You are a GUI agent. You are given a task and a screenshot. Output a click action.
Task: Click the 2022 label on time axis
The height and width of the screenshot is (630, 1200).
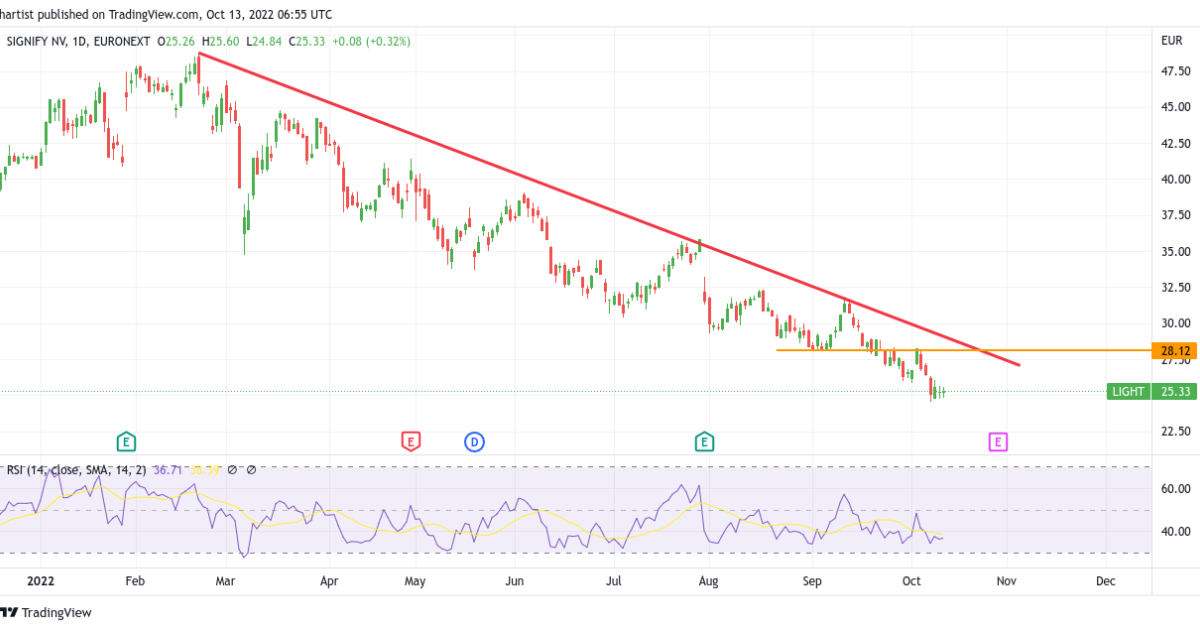pyautogui.click(x=41, y=580)
